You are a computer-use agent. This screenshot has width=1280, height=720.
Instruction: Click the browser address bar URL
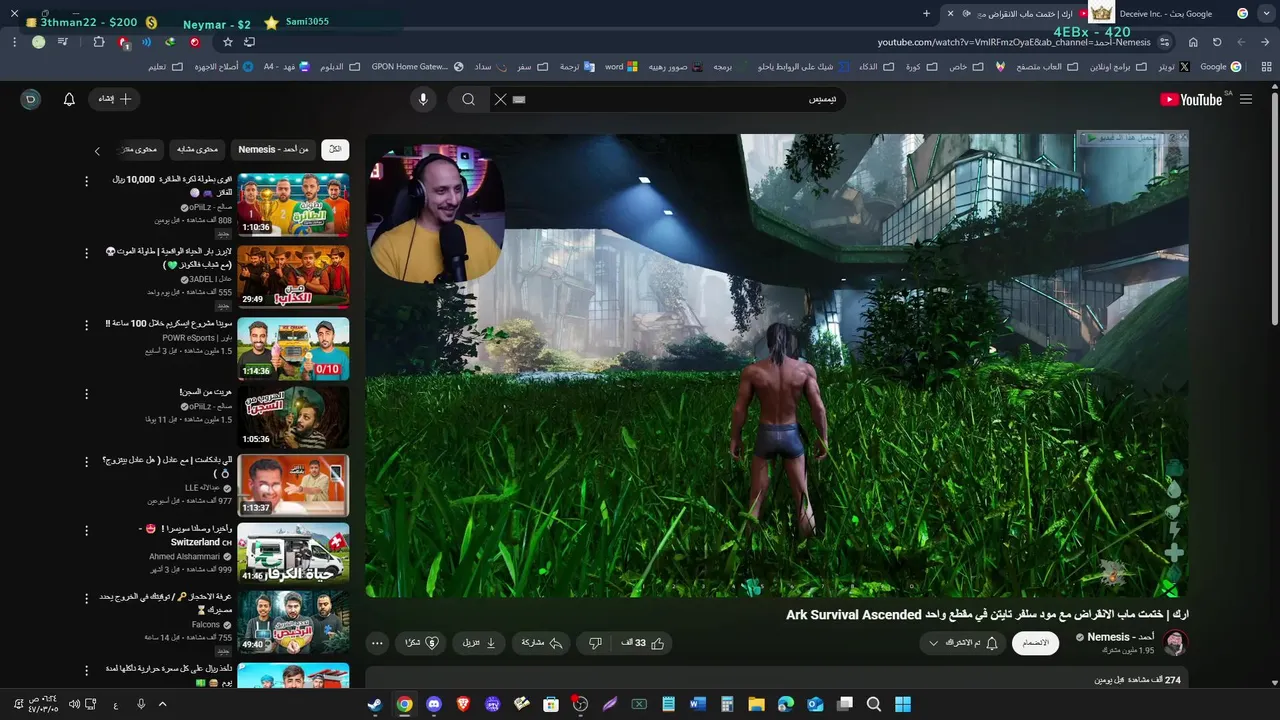tap(1014, 42)
